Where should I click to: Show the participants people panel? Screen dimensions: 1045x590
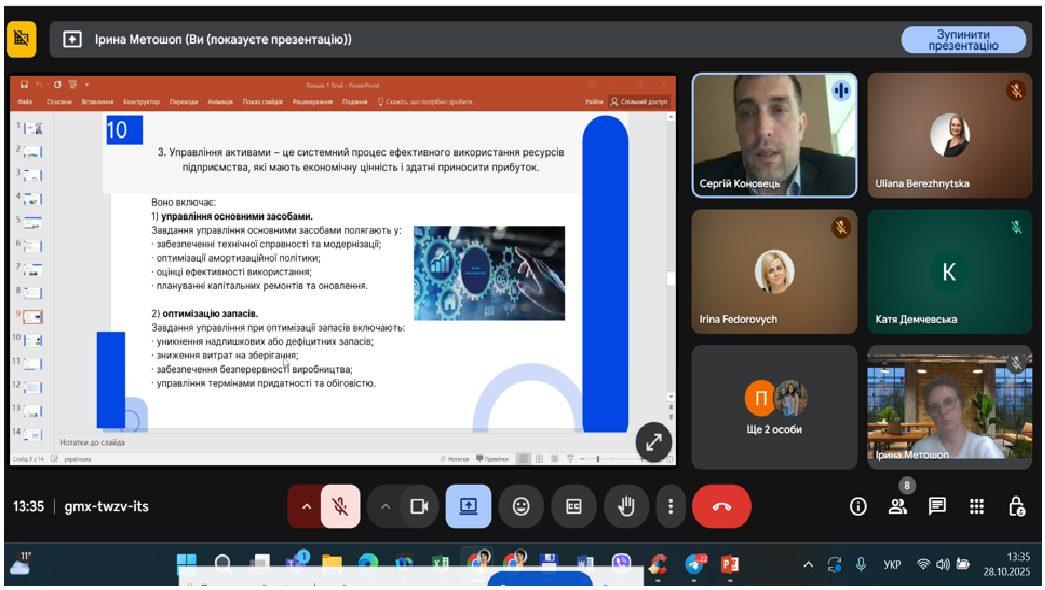pyautogui.click(x=897, y=507)
